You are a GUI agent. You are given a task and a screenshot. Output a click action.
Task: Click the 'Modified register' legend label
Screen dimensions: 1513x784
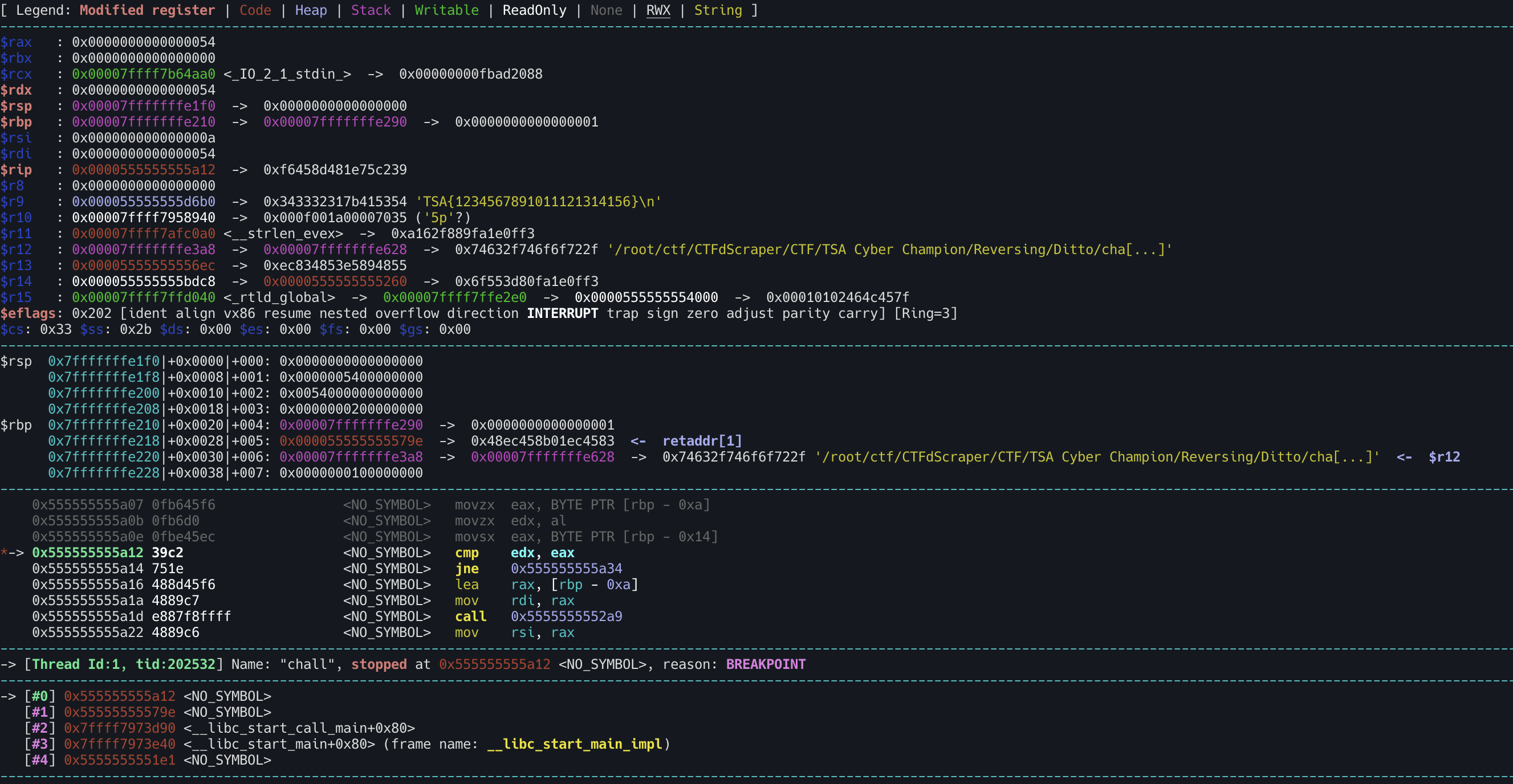[147, 10]
